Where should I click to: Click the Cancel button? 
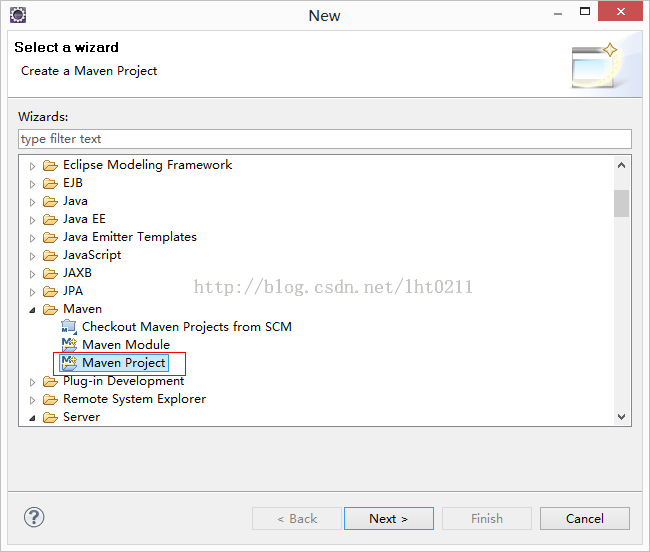point(585,518)
